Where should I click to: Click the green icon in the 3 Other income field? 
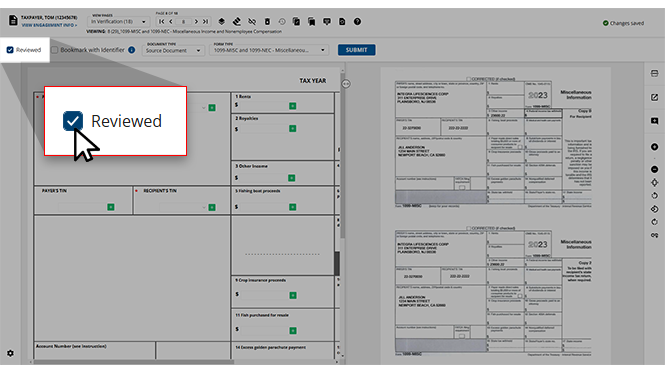coord(292,178)
